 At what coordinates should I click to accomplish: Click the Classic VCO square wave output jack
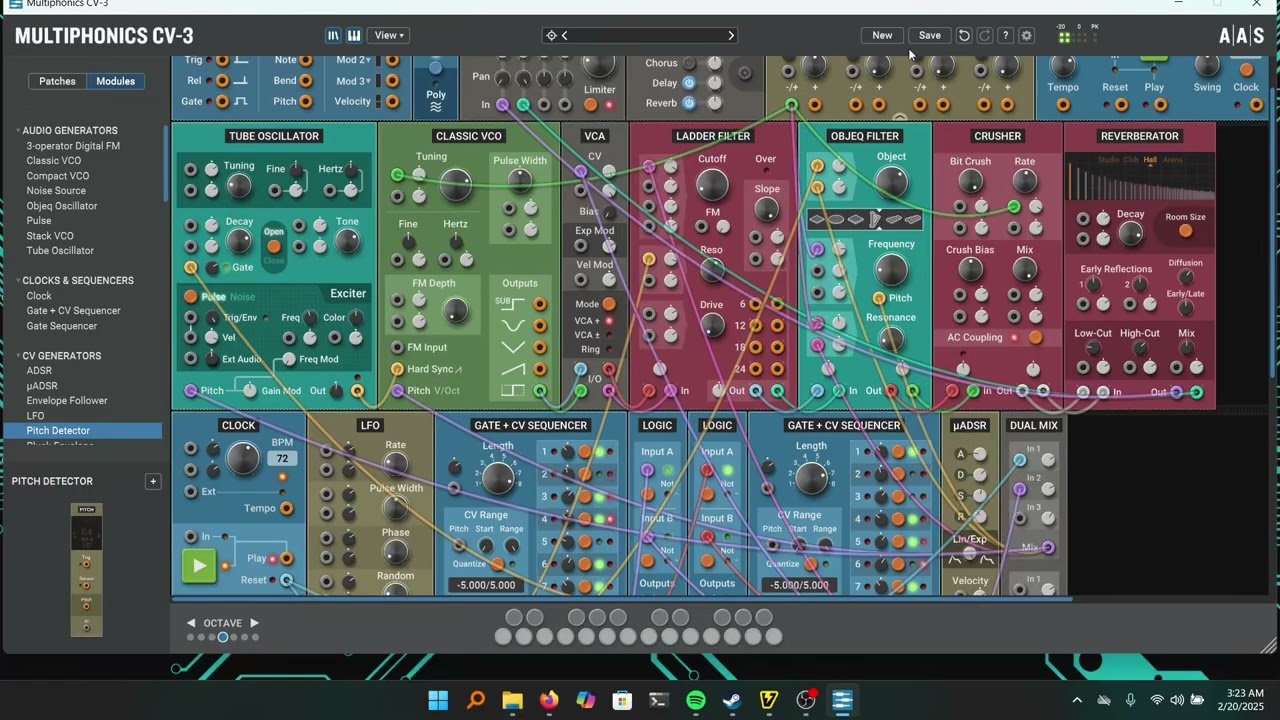(540, 391)
